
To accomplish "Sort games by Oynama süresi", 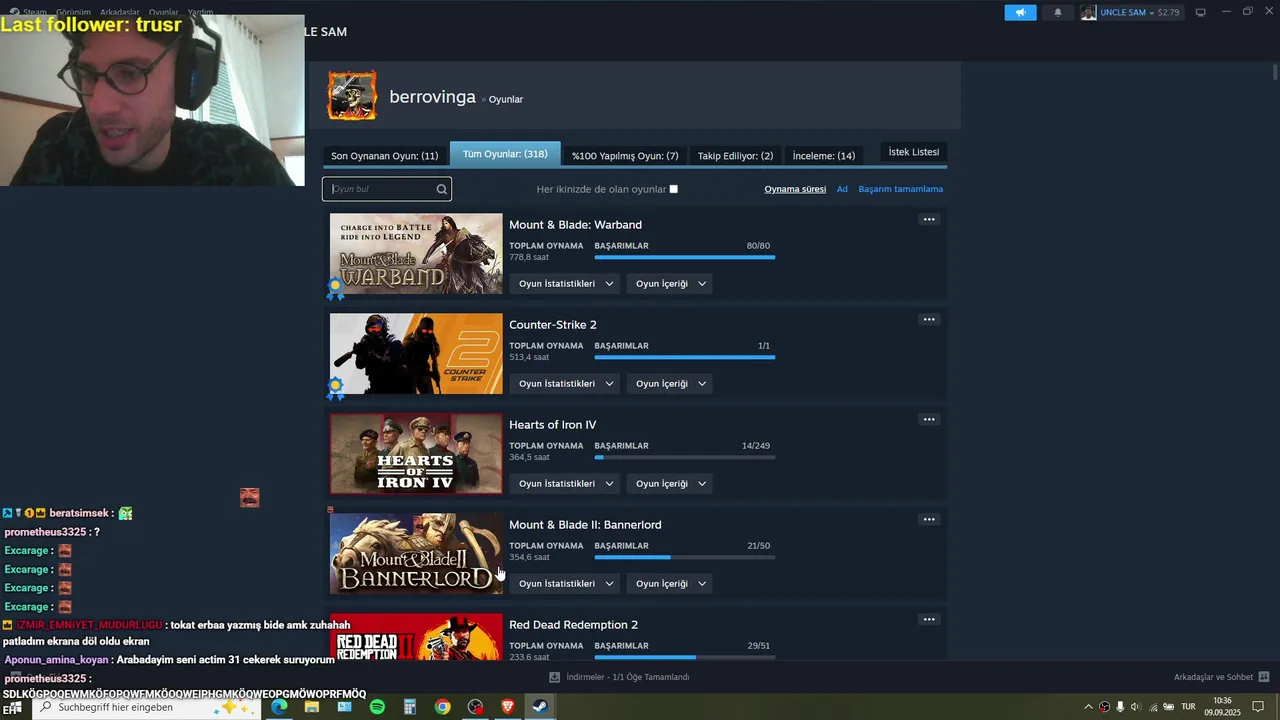I will click(795, 189).
